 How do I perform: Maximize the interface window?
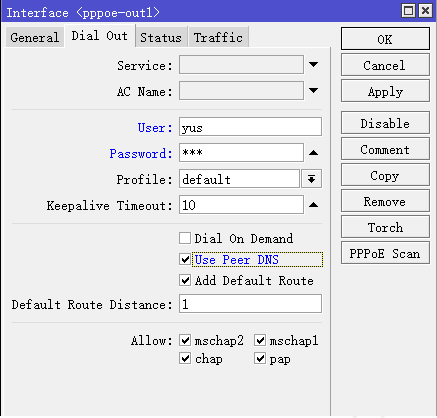(409, 10)
